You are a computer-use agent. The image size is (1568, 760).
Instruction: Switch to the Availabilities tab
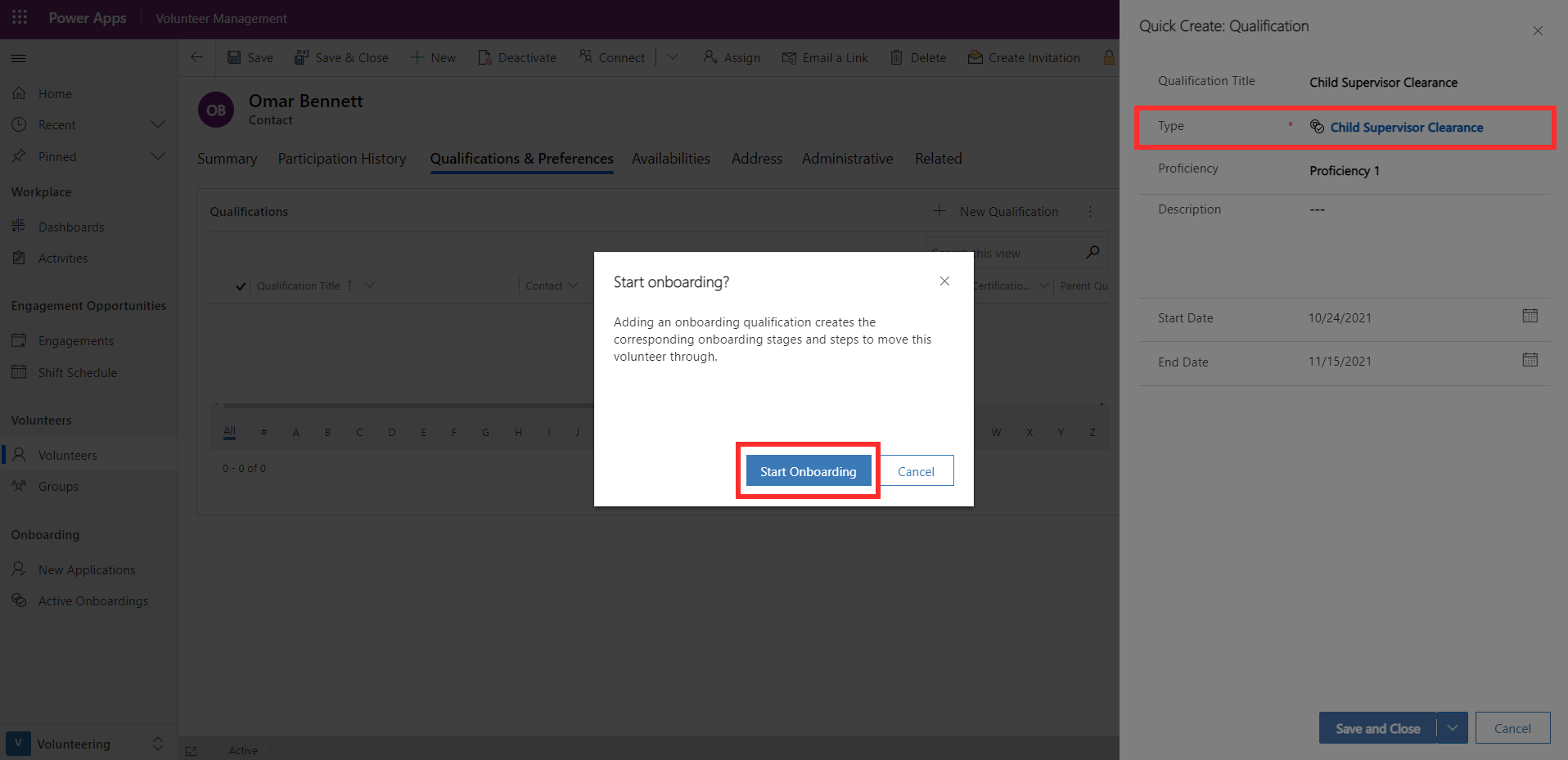[671, 159]
